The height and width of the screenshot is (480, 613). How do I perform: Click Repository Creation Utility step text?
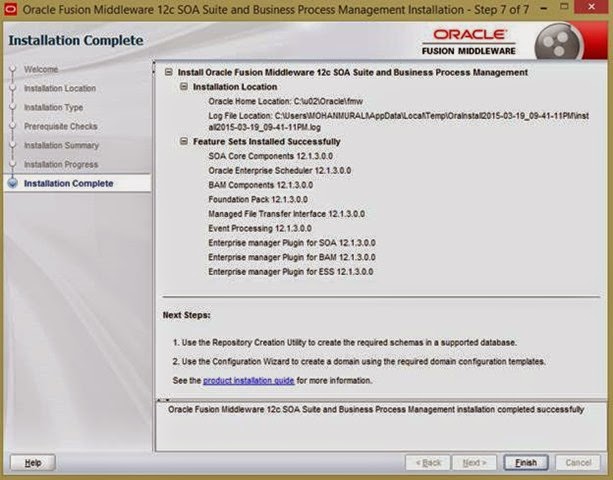click(x=344, y=342)
